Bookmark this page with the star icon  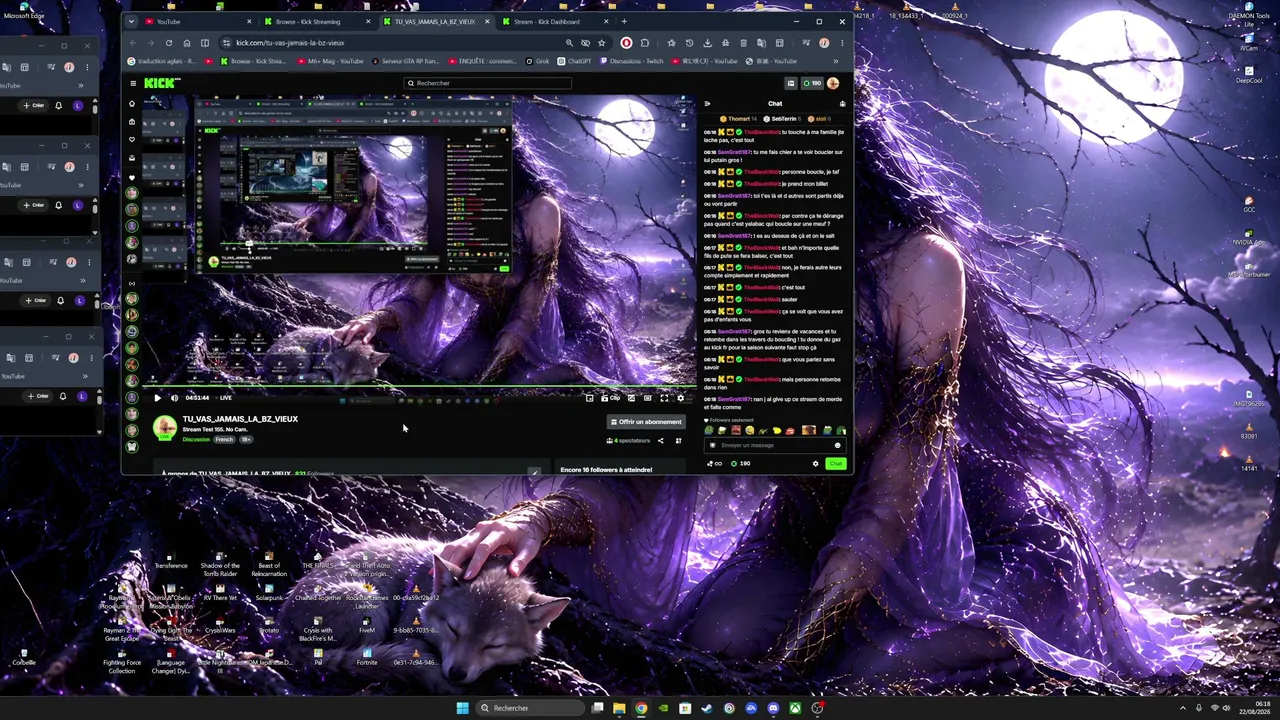tap(601, 43)
